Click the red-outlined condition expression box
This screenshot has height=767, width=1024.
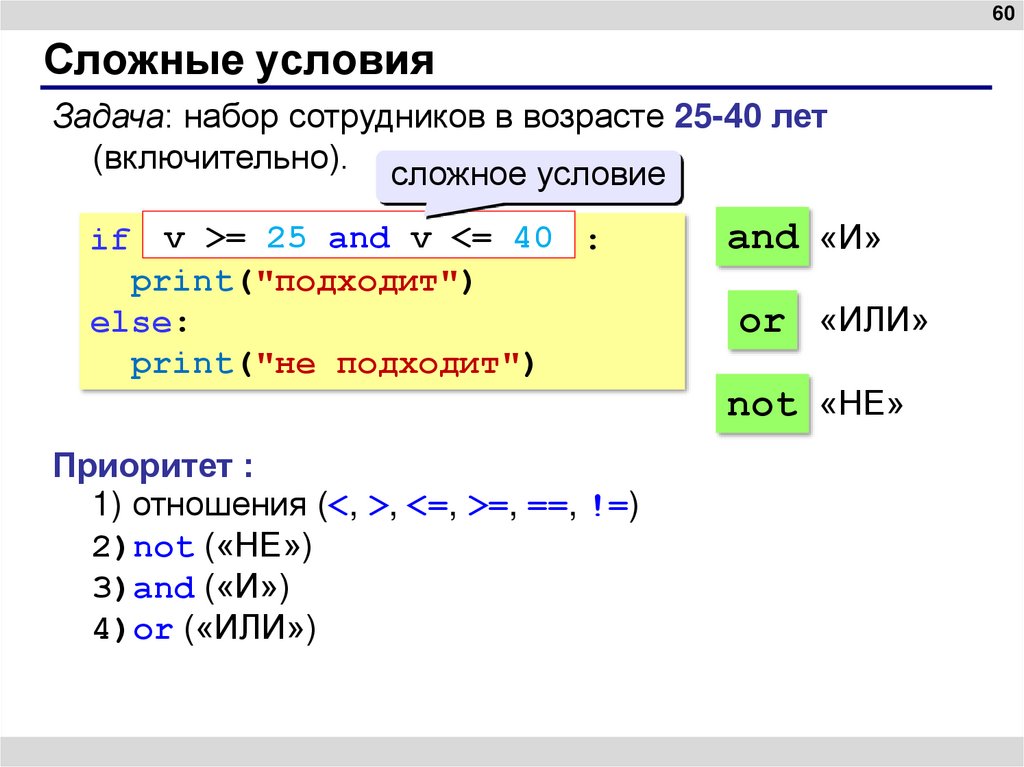tap(360, 237)
